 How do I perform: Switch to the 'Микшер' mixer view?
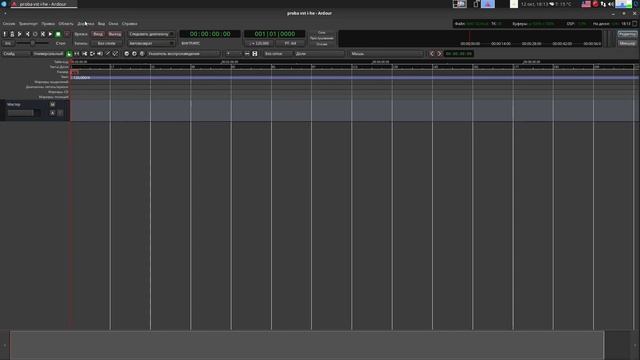coord(627,43)
